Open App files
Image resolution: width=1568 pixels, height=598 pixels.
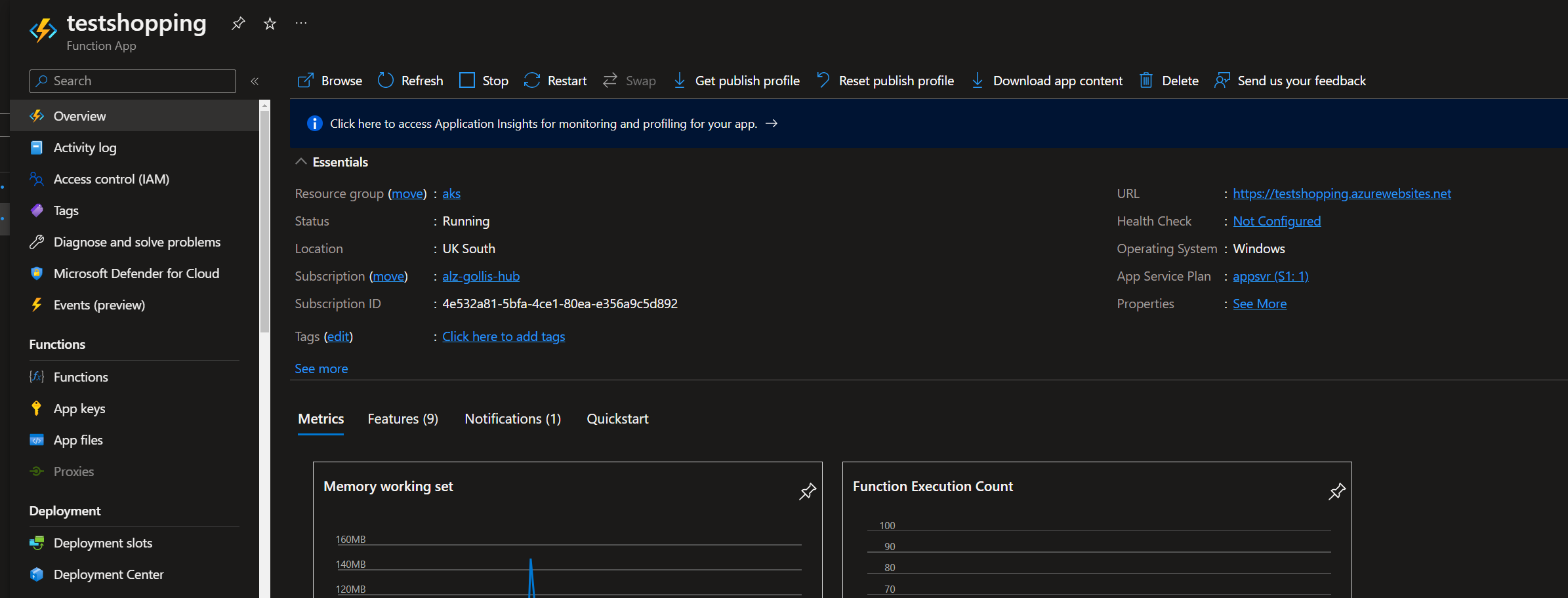tap(135, 440)
